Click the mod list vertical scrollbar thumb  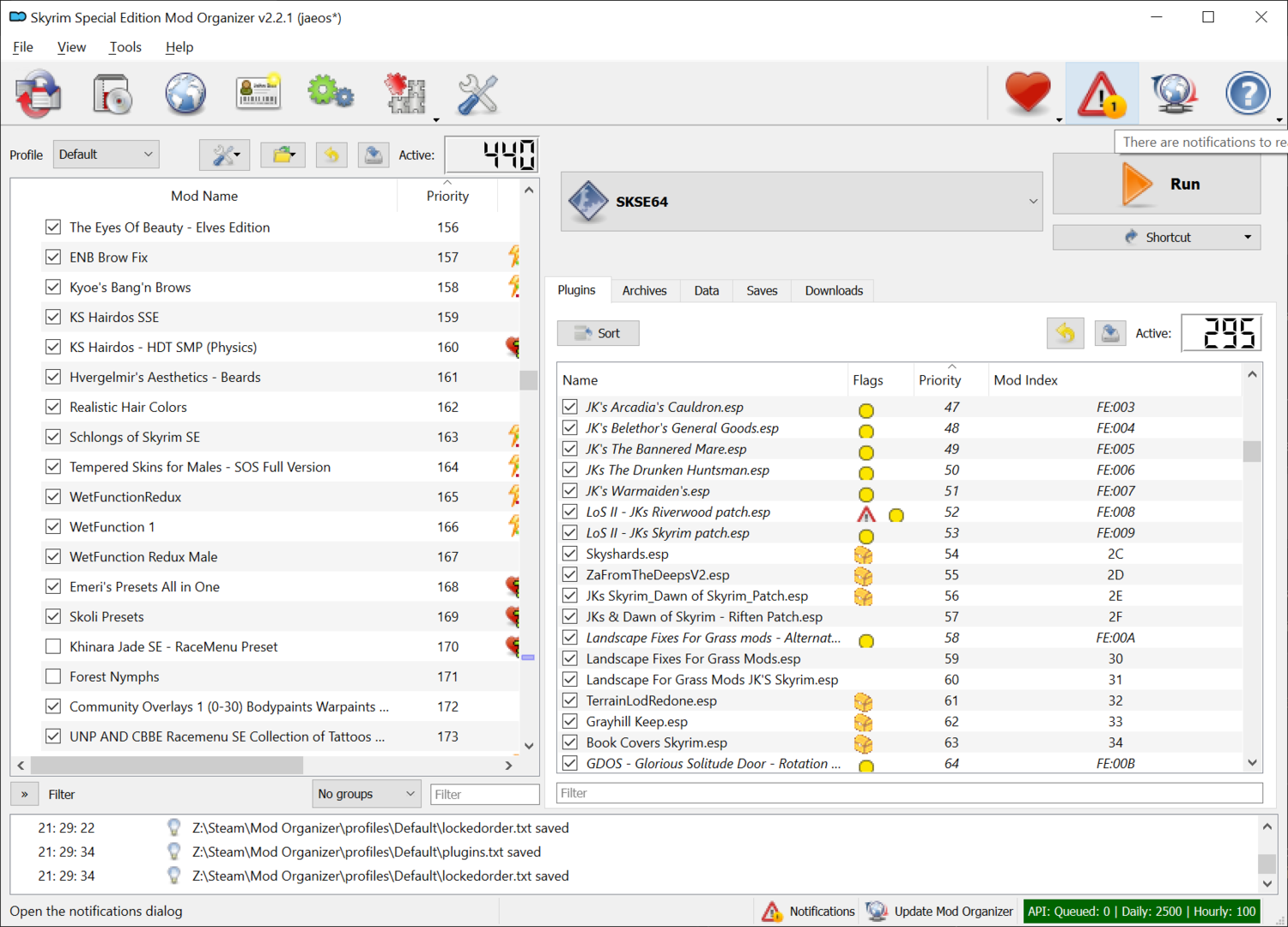click(x=529, y=379)
